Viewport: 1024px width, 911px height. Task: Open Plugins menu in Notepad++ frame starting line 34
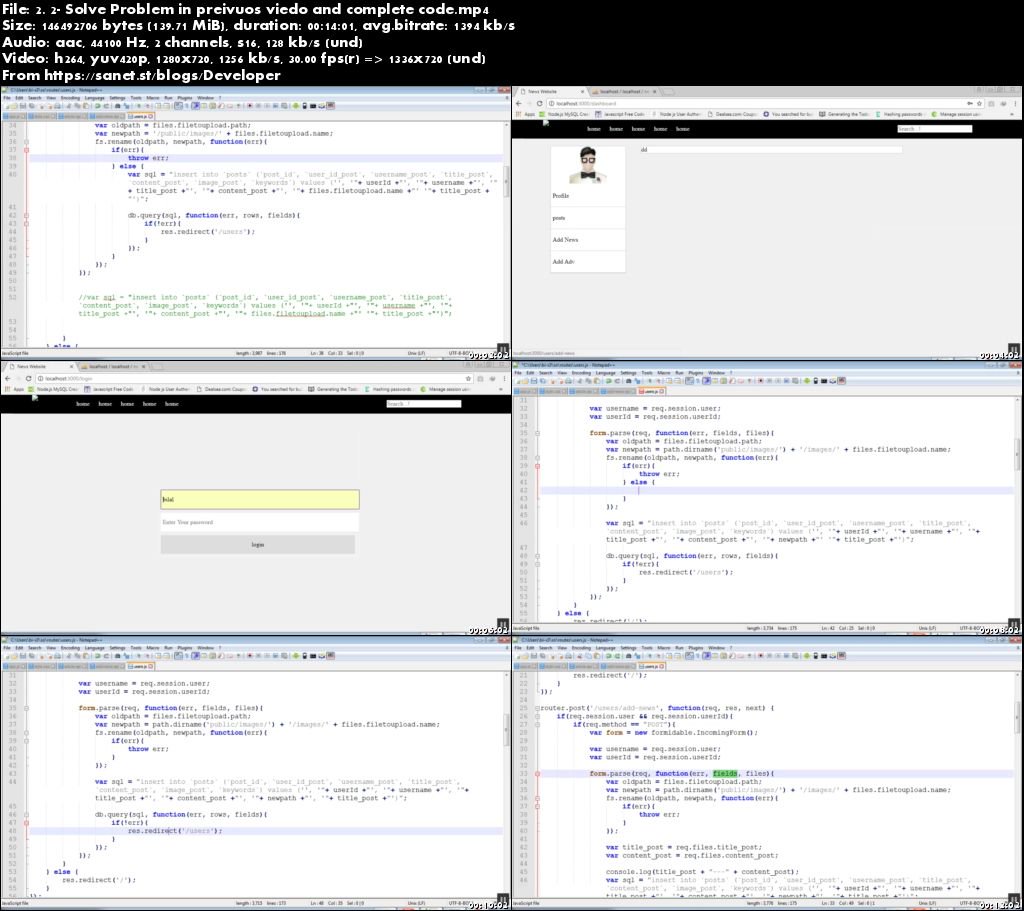pos(185,98)
